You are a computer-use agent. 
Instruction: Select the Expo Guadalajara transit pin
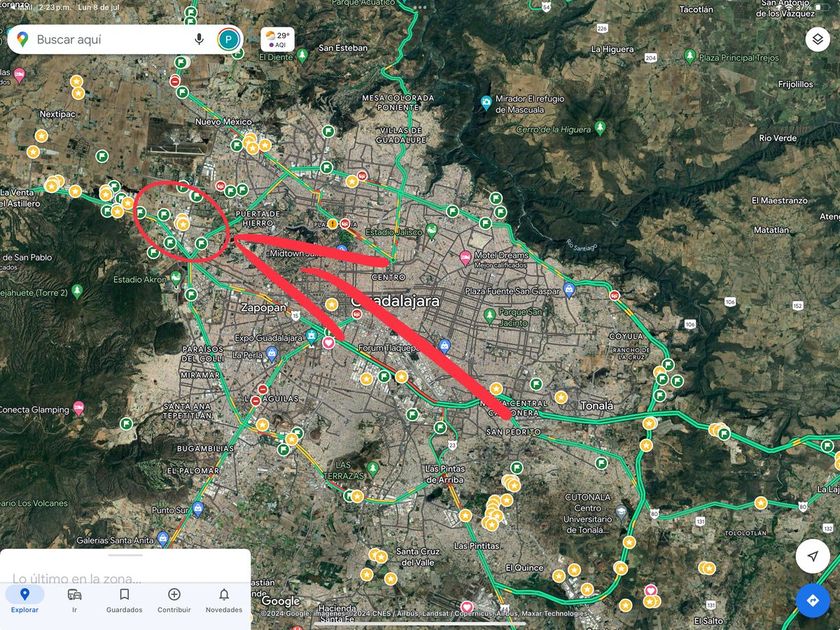pyautogui.click(x=312, y=337)
